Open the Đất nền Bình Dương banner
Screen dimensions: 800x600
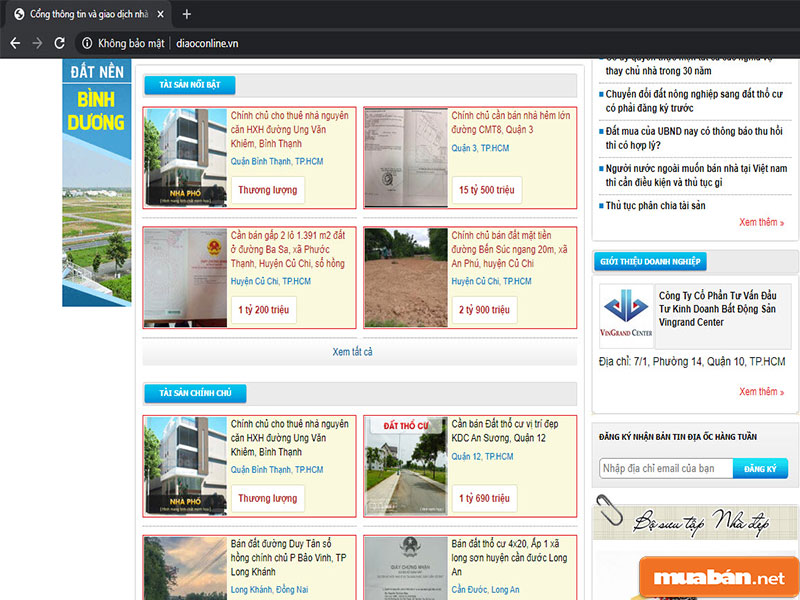click(97, 183)
